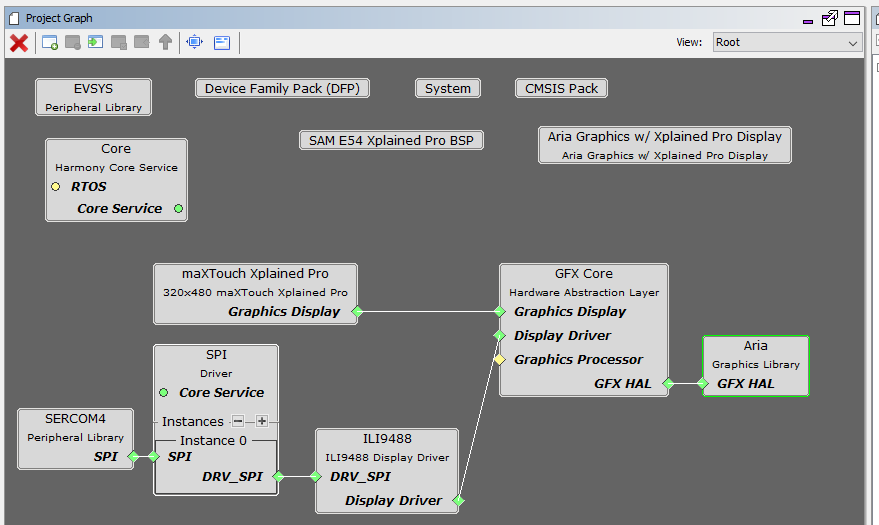Click the gray up arrow toolbar icon

165,42
